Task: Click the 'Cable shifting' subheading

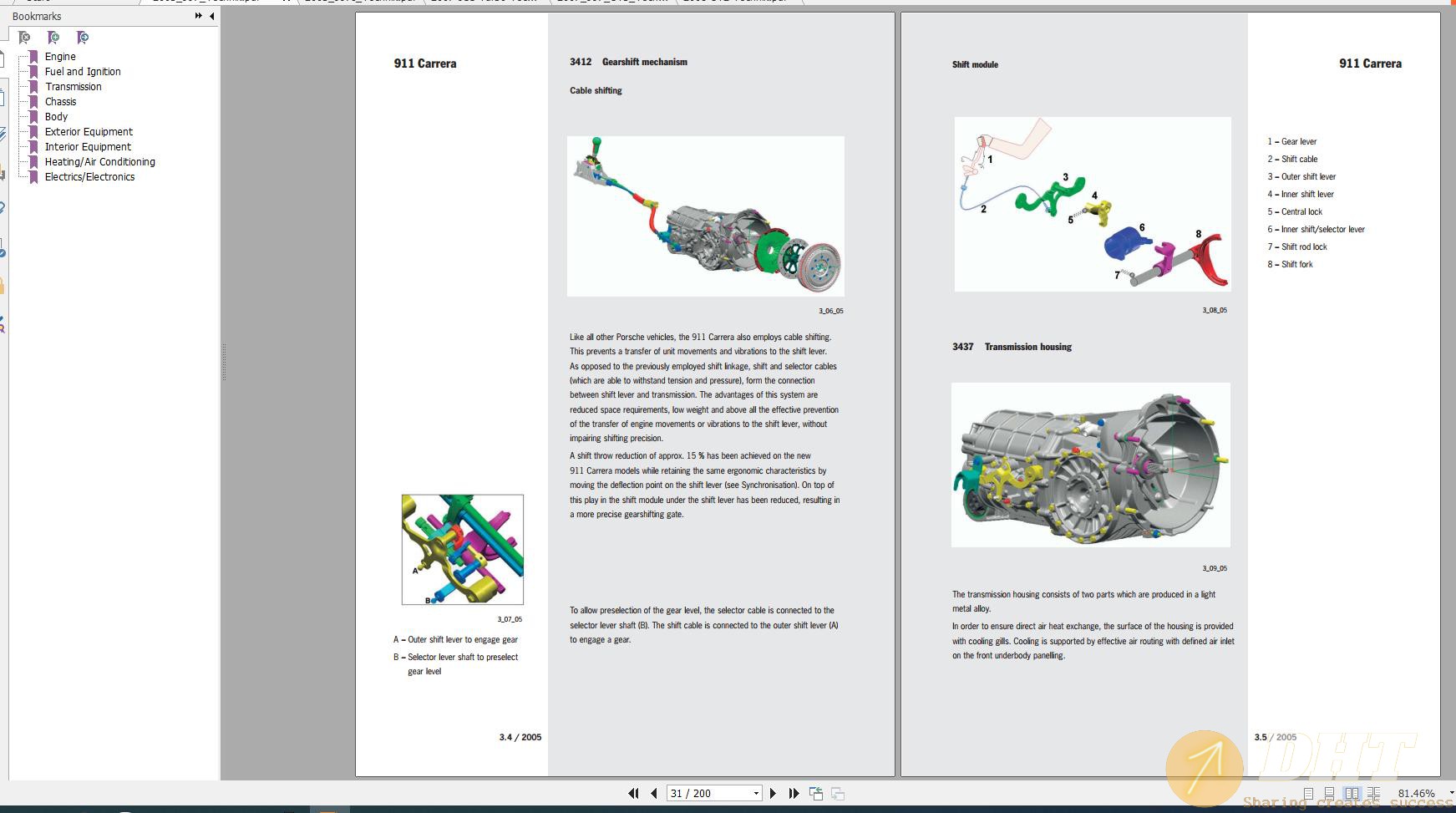Action: point(596,90)
